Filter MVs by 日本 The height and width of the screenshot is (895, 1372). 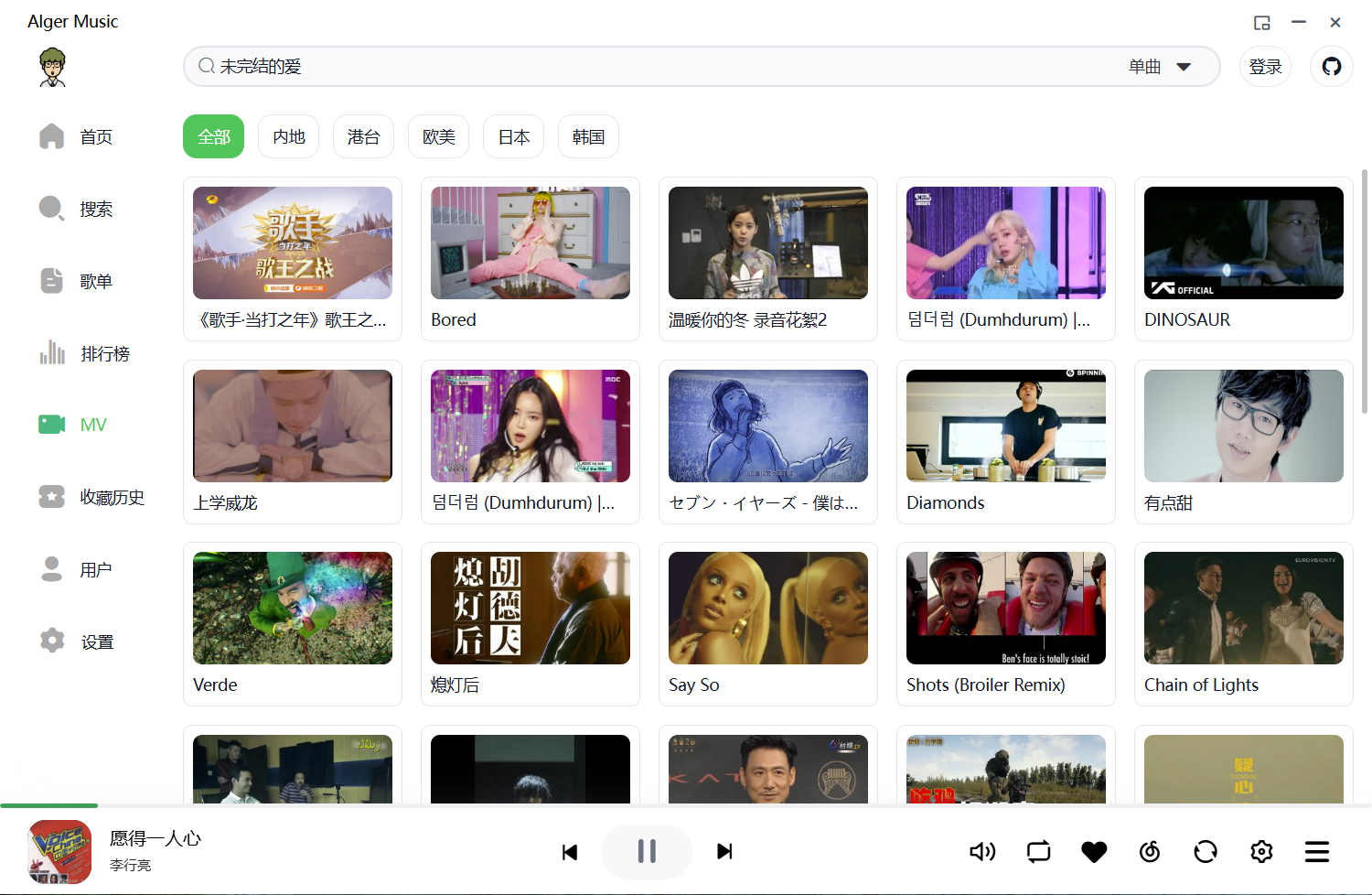(x=514, y=136)
